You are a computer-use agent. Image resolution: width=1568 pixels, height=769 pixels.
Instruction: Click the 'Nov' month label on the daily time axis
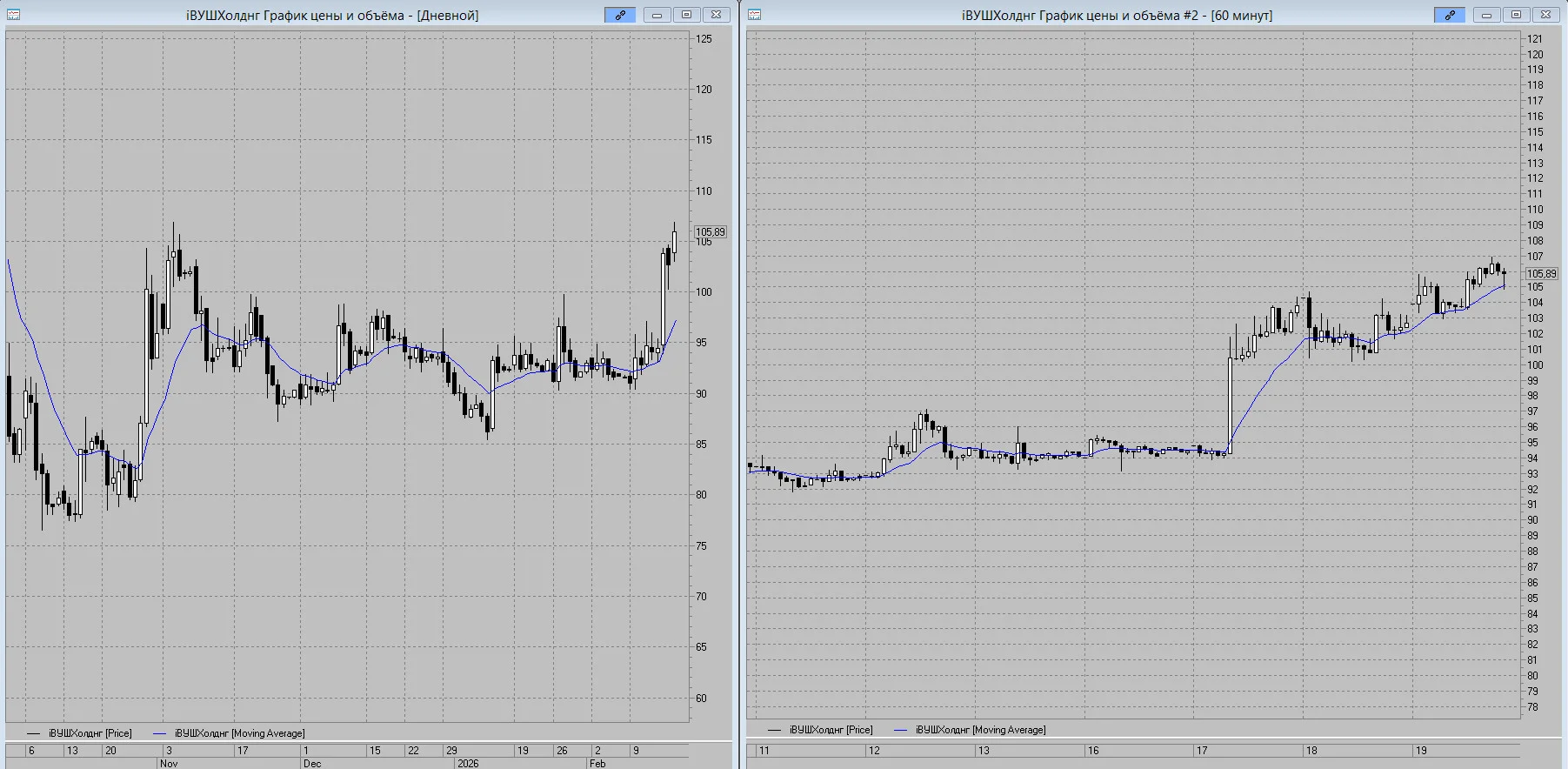point(169,763)
